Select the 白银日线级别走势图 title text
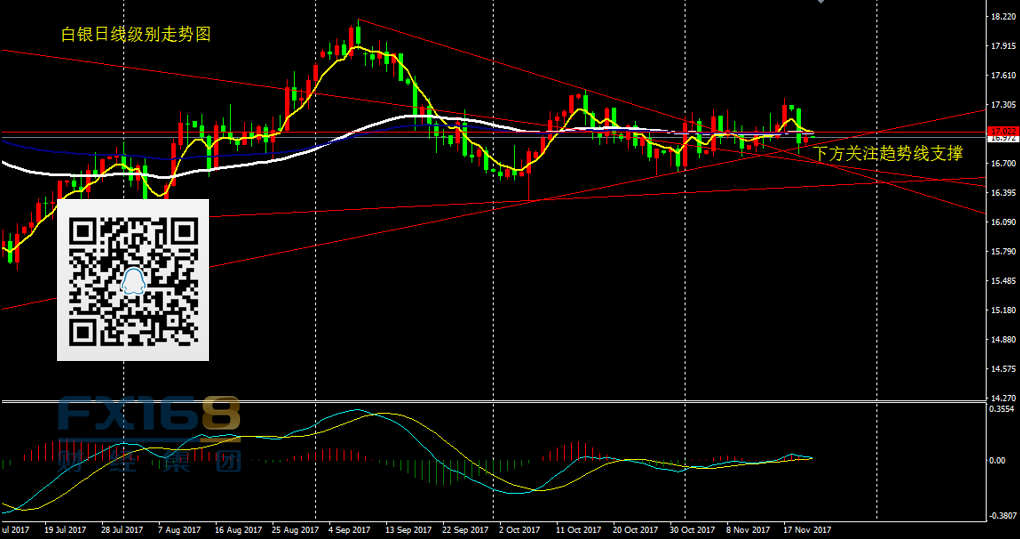Viewport: 1020px width, 539px height. coord(136,34)
